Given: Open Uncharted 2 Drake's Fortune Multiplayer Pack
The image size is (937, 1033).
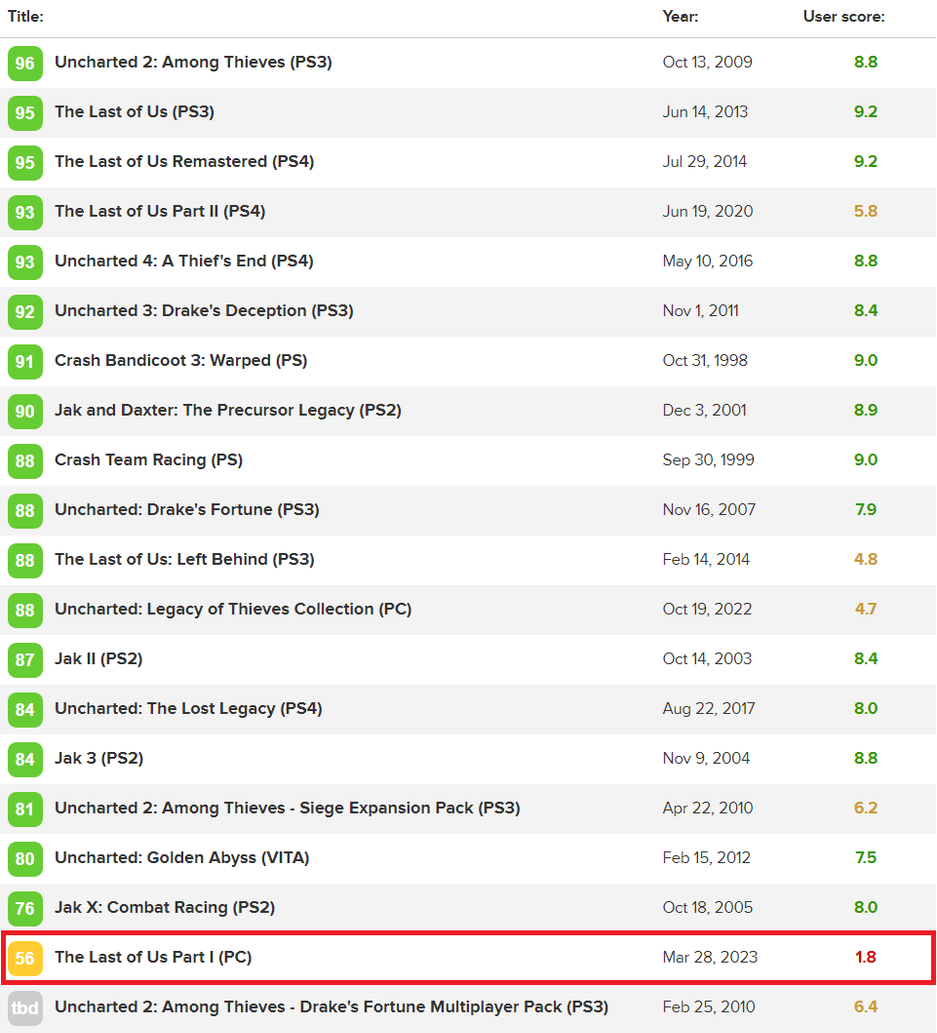Looking at the screenshot, I should [331, 1007].
